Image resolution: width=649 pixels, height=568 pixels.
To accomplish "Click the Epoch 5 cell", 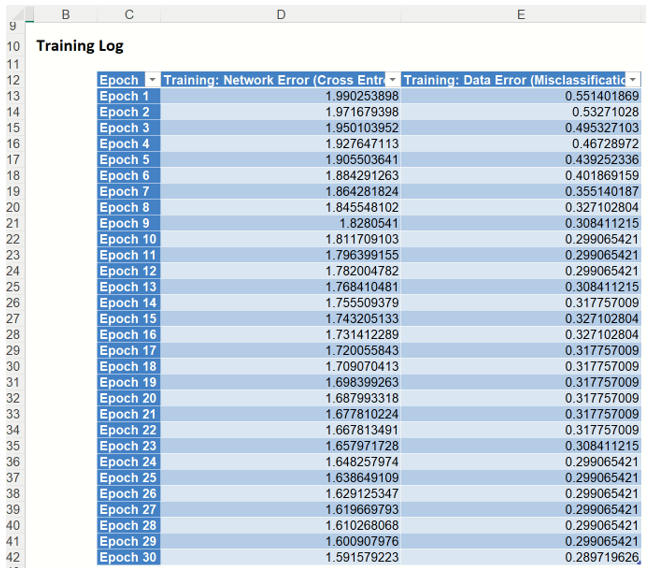I will point(129,159).
